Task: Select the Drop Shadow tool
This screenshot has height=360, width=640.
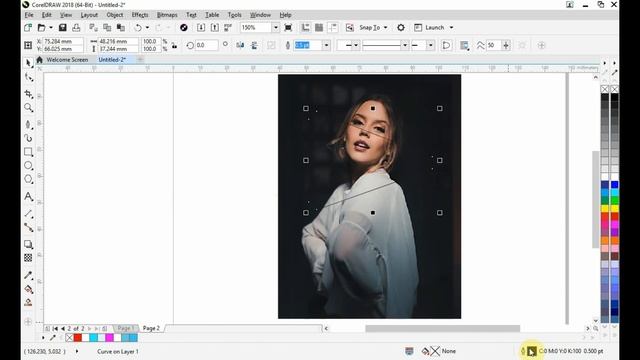Action: tap(28, 244)
